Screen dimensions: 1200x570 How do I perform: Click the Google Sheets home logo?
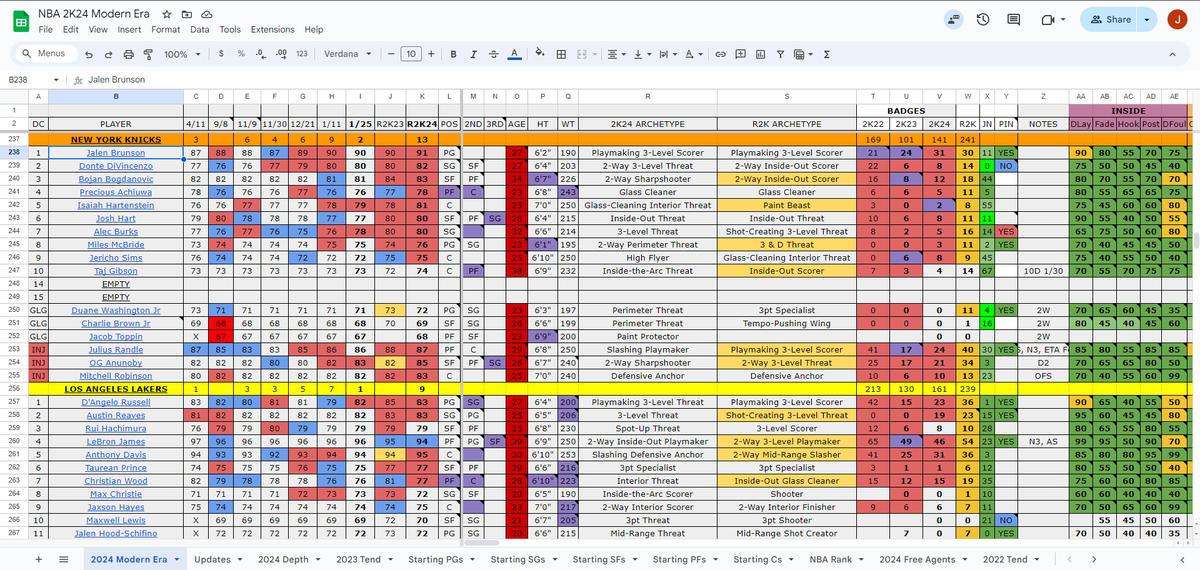point(19,21)
